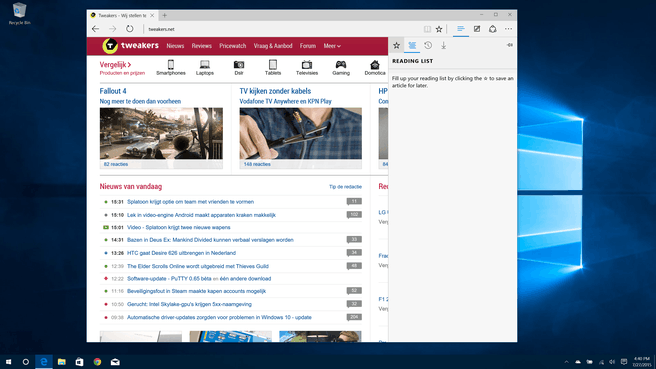Open Reading view book icon
Screen dimensions: 656x369
pos(427,29)
